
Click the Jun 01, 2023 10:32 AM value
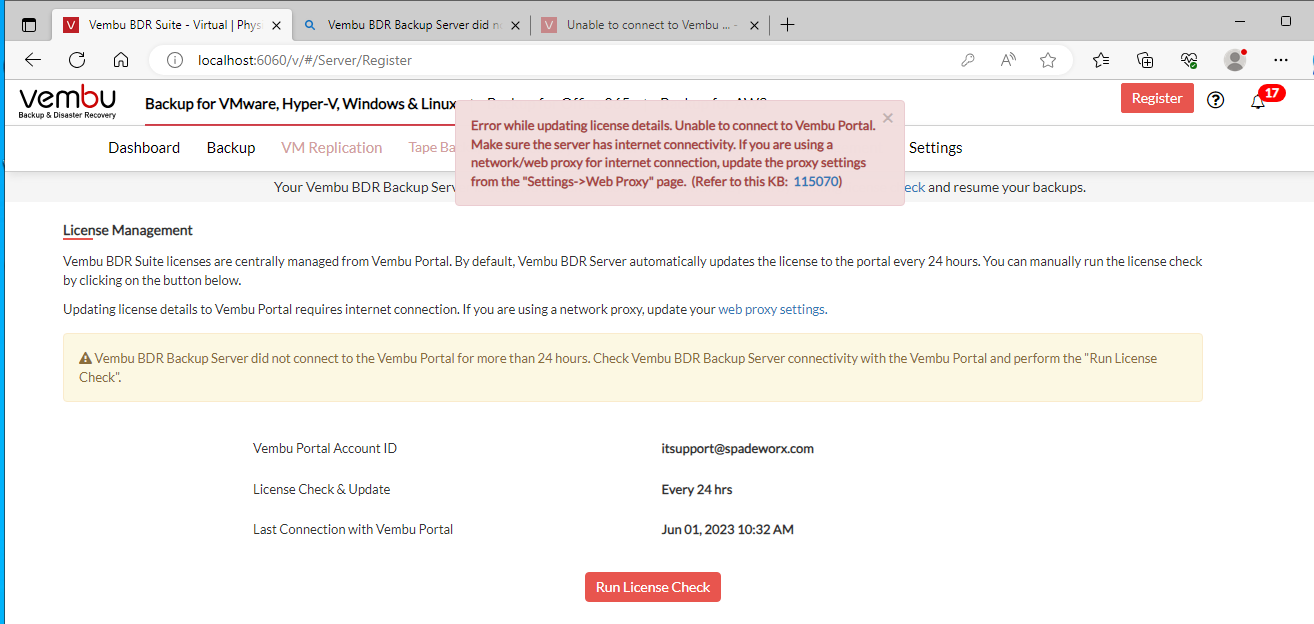click(728, 529)
